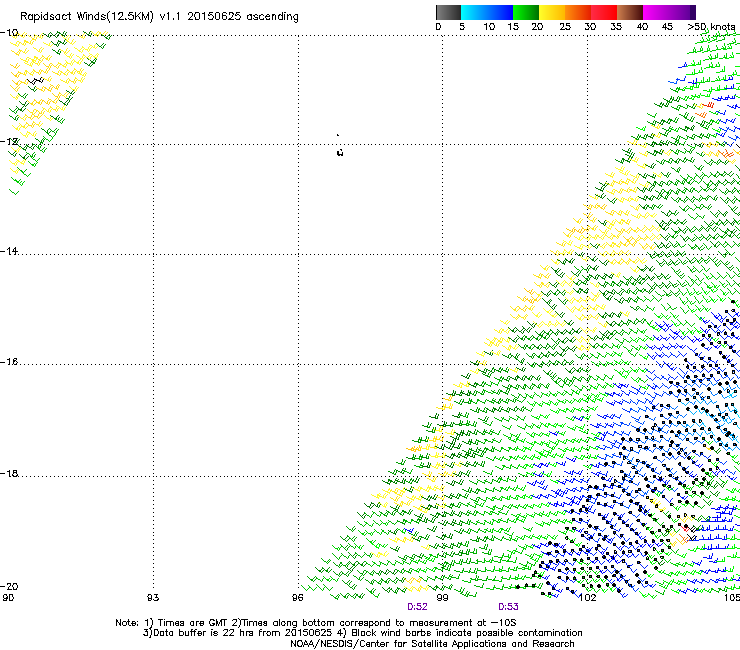Click the 45 label under the color bar
Screen dimensions: 740x650
[x=667, y=27]
